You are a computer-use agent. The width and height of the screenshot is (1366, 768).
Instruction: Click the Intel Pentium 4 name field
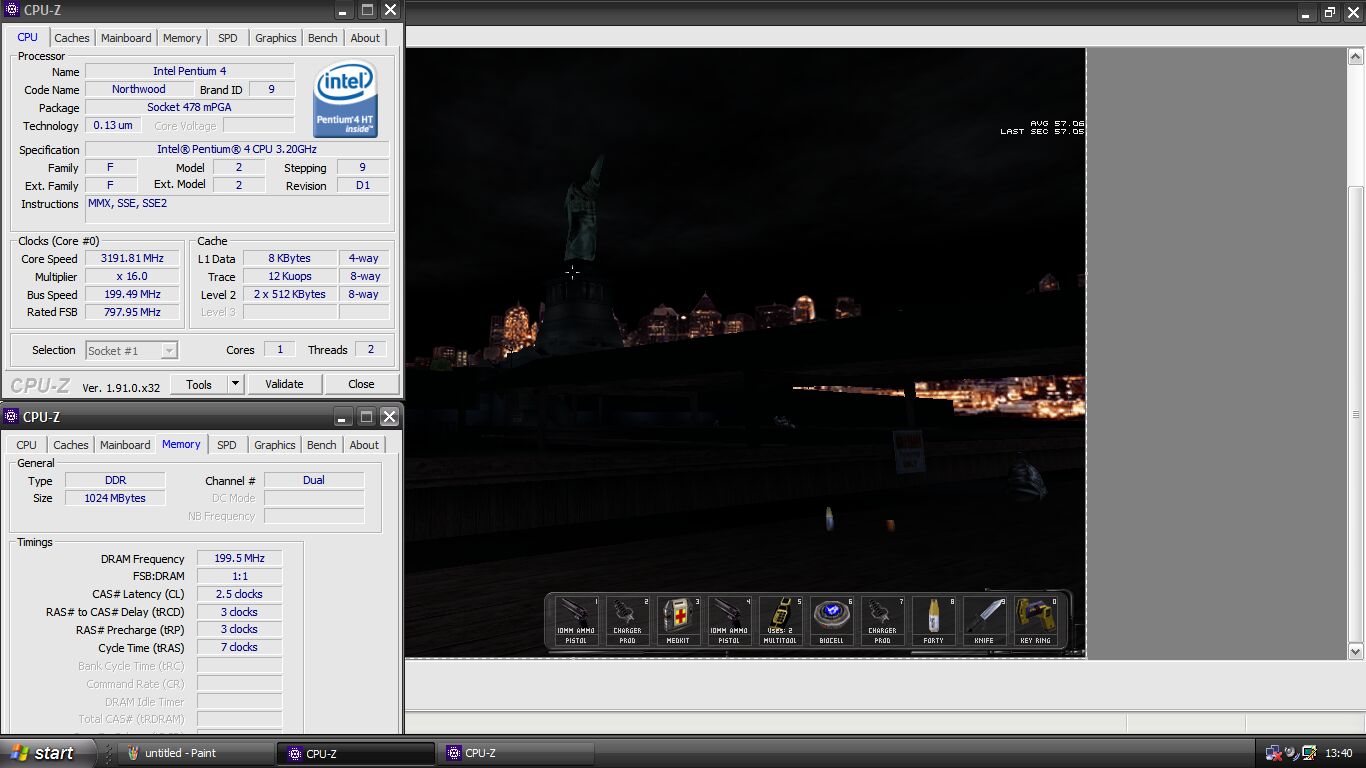click(x=190, y=71)
